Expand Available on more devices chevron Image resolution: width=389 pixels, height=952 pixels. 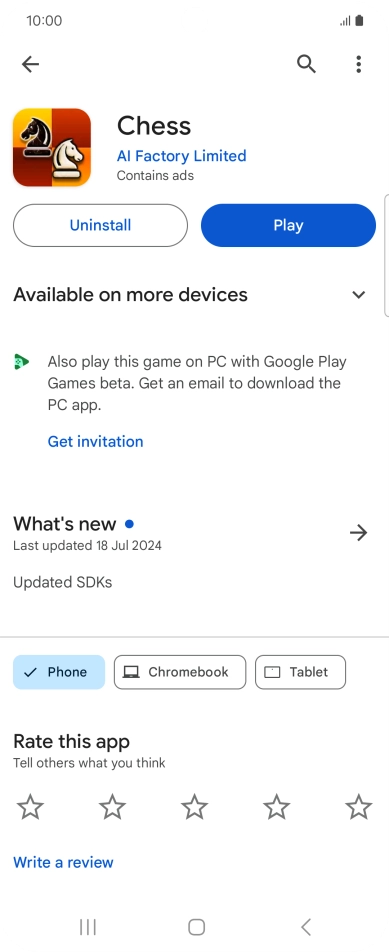[x=359, y=295]
